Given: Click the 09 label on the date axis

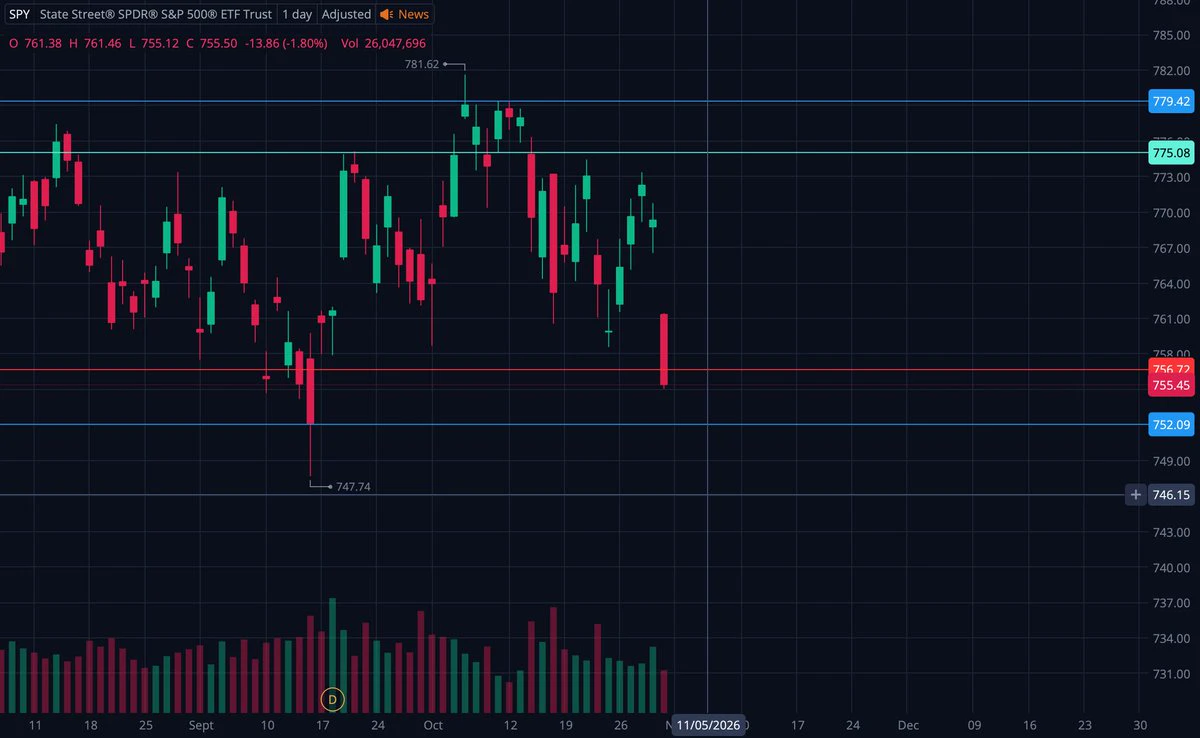Looking at the screenshot, I should coord(974,724).
